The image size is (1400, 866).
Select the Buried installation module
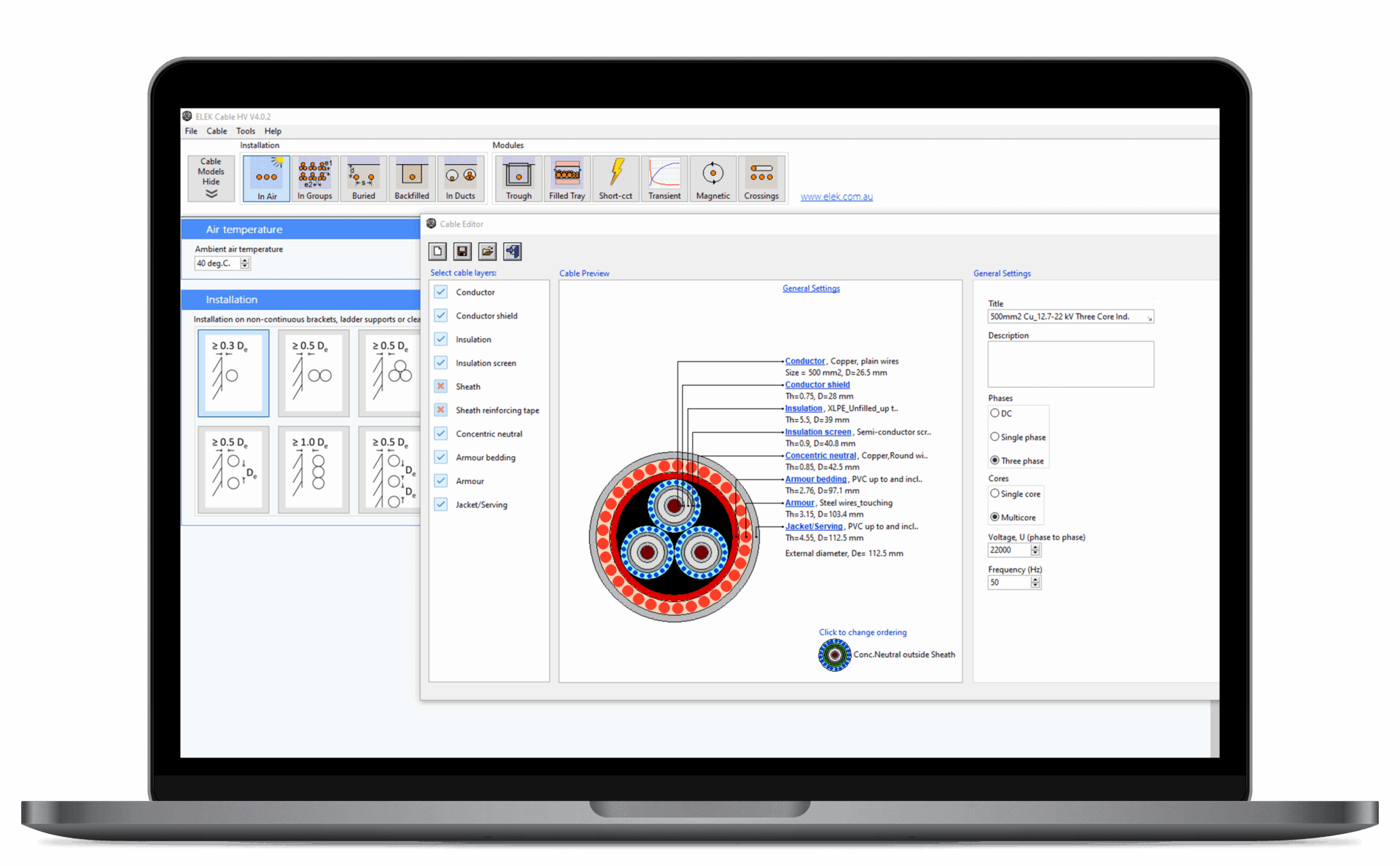coord(363,178)
